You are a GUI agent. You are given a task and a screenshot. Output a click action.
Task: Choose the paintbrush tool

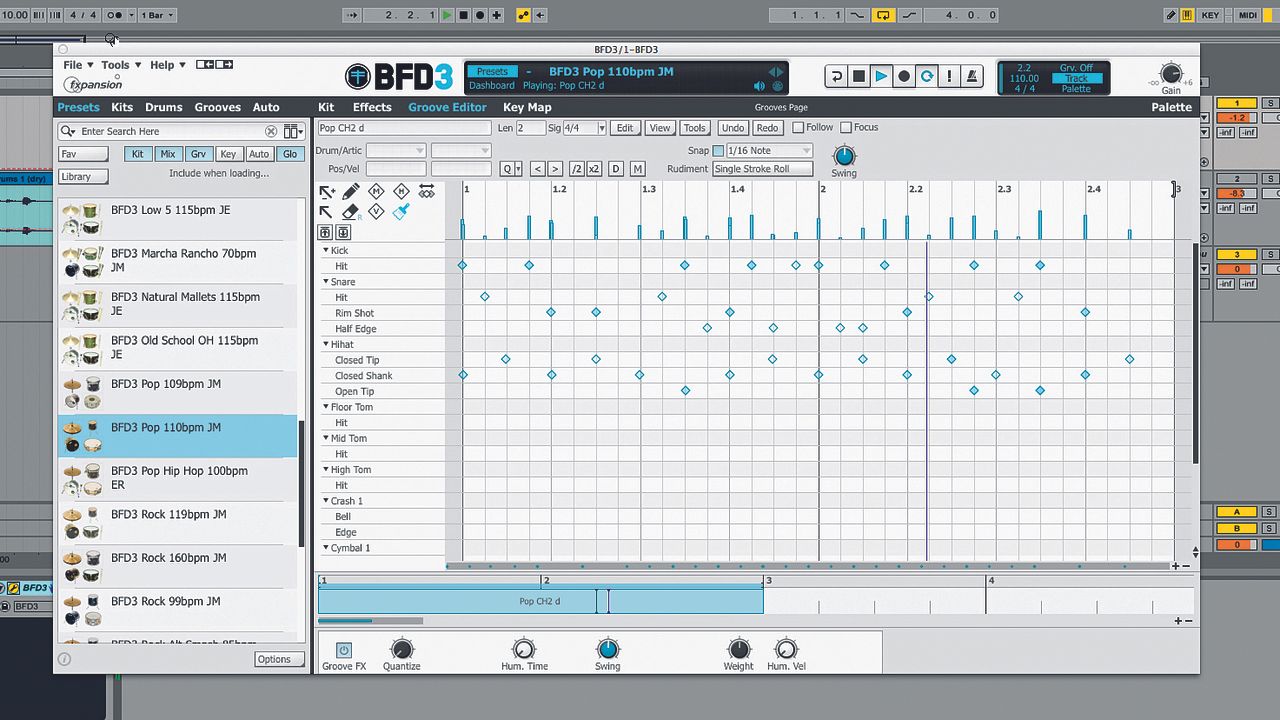401,212
